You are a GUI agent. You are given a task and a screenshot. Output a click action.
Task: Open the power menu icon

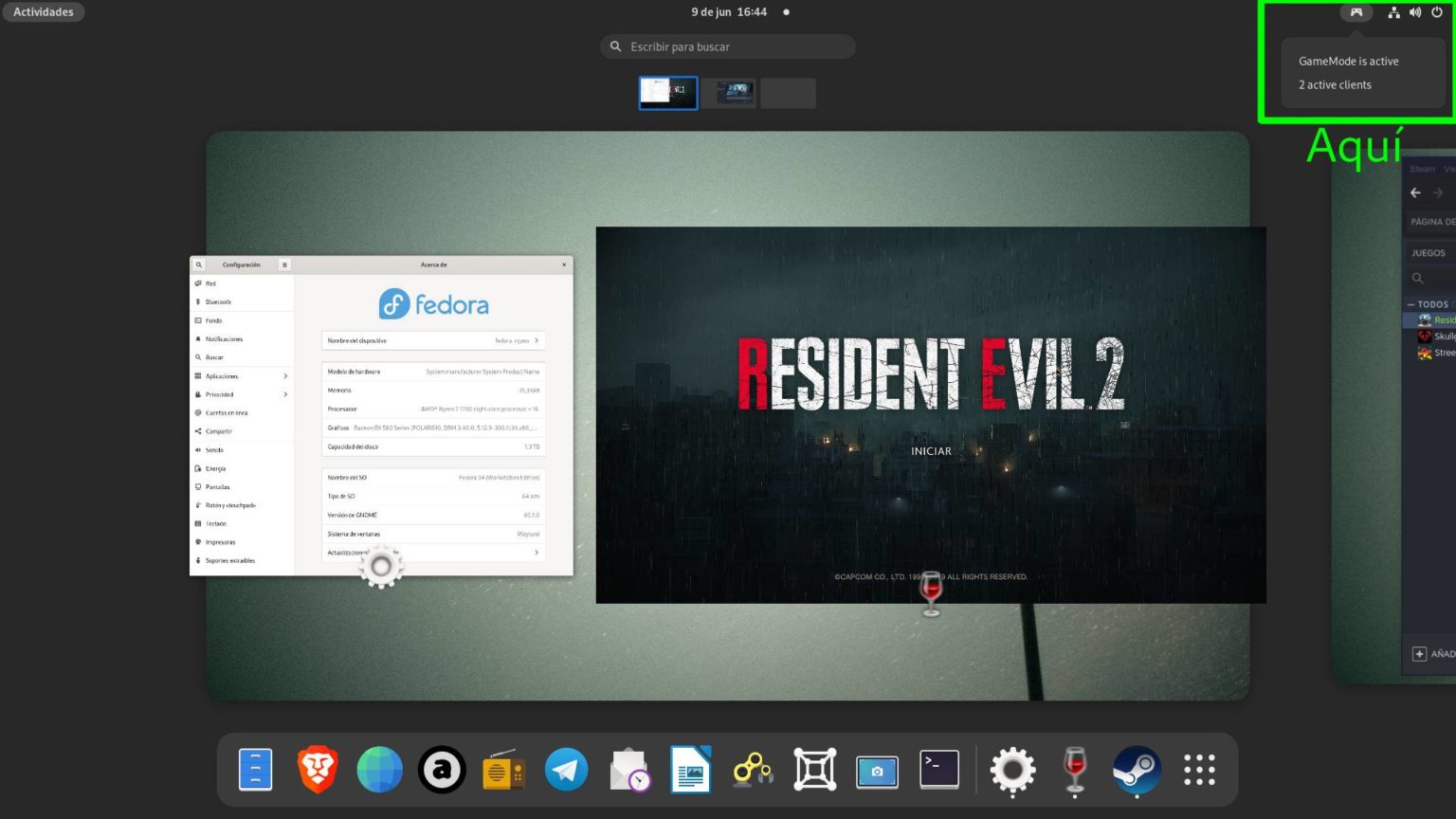1437,12
